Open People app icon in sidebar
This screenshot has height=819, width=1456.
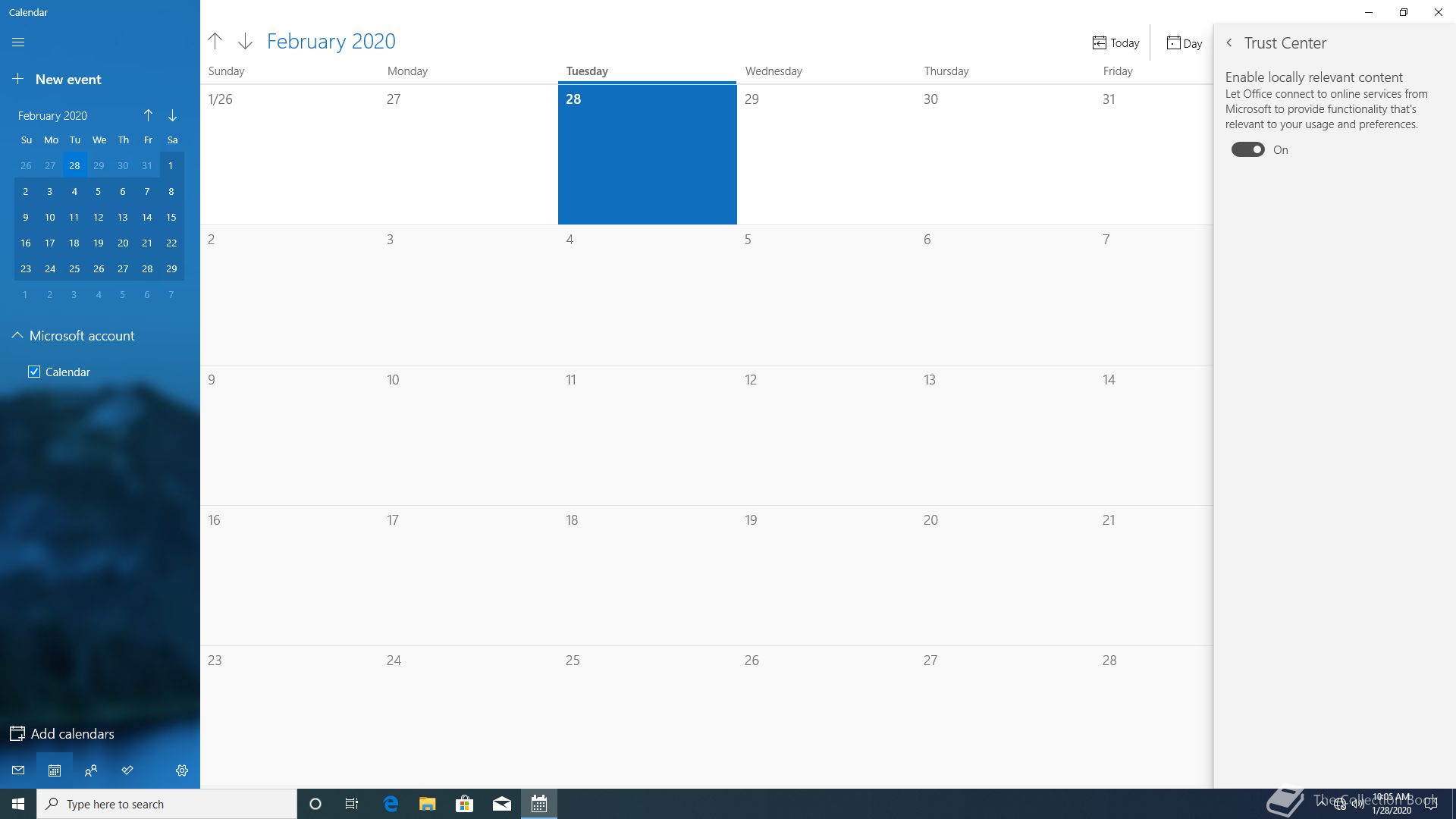click(91, 770)
